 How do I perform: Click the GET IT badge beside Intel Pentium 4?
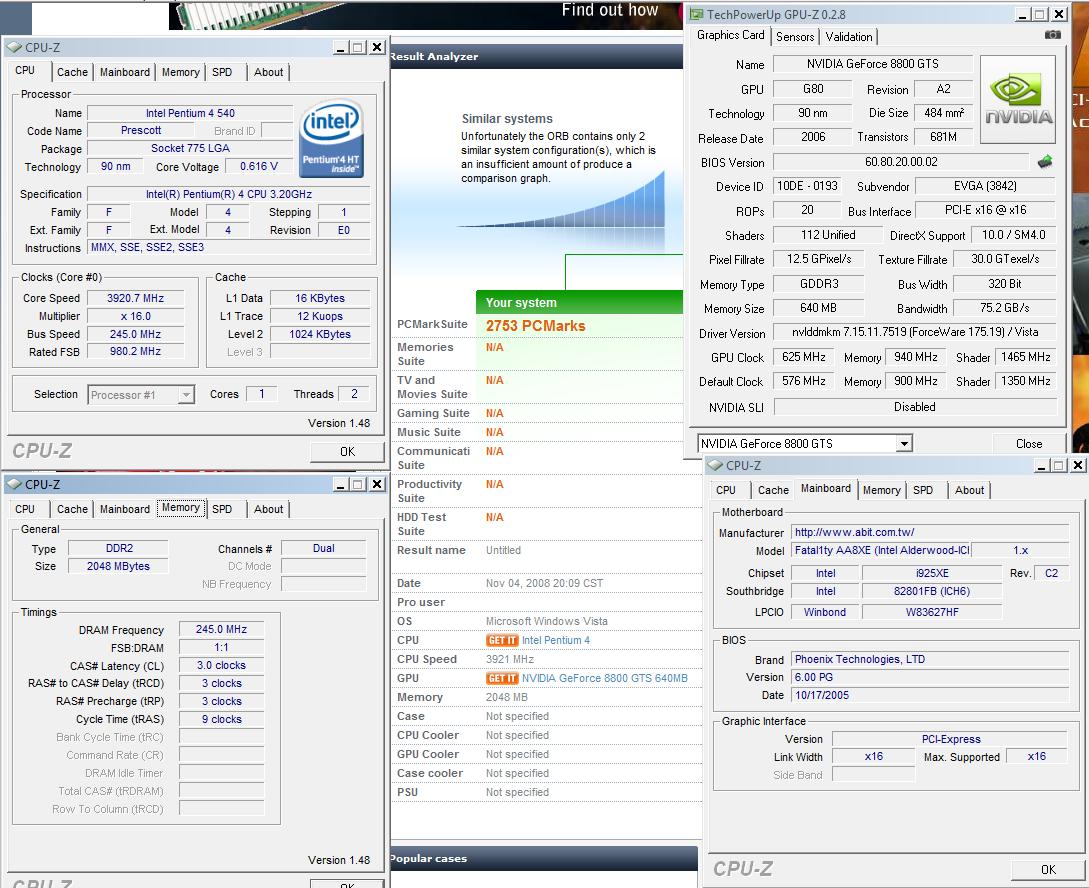click(501, 640)
